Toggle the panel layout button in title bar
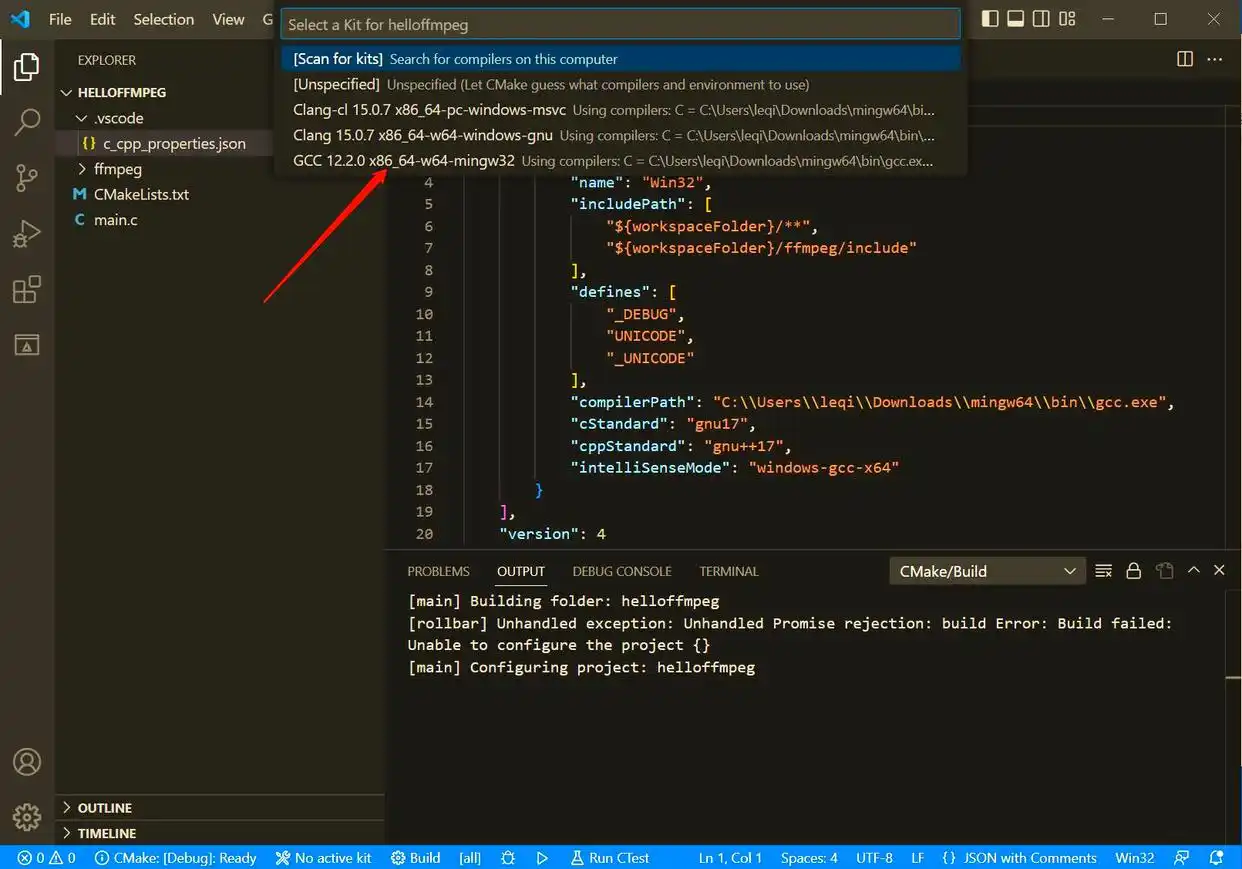This screenshot has height=869, width=1242. (1016, 19)
